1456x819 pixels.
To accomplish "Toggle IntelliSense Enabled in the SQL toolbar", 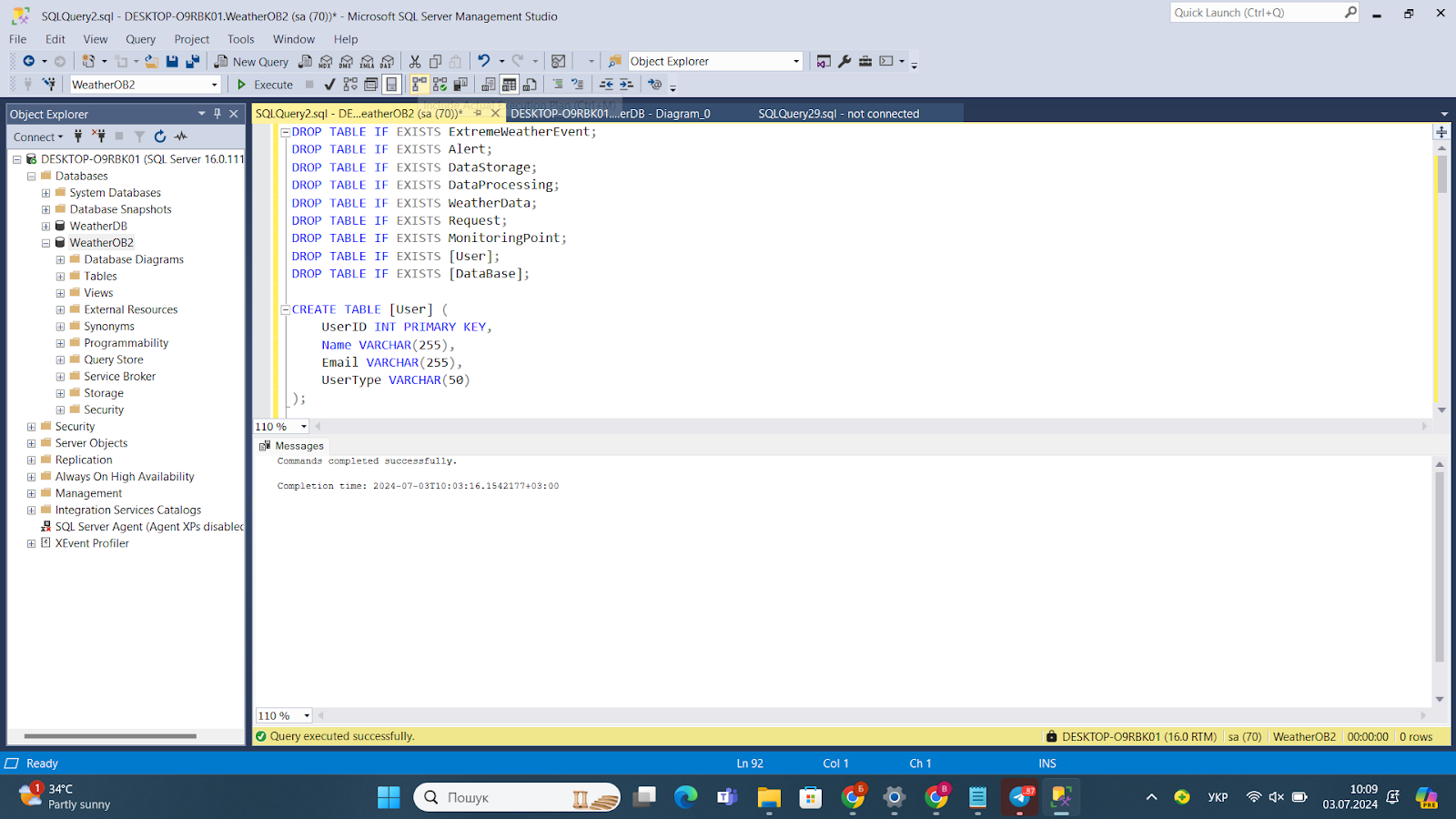I will tap(391, 85).
